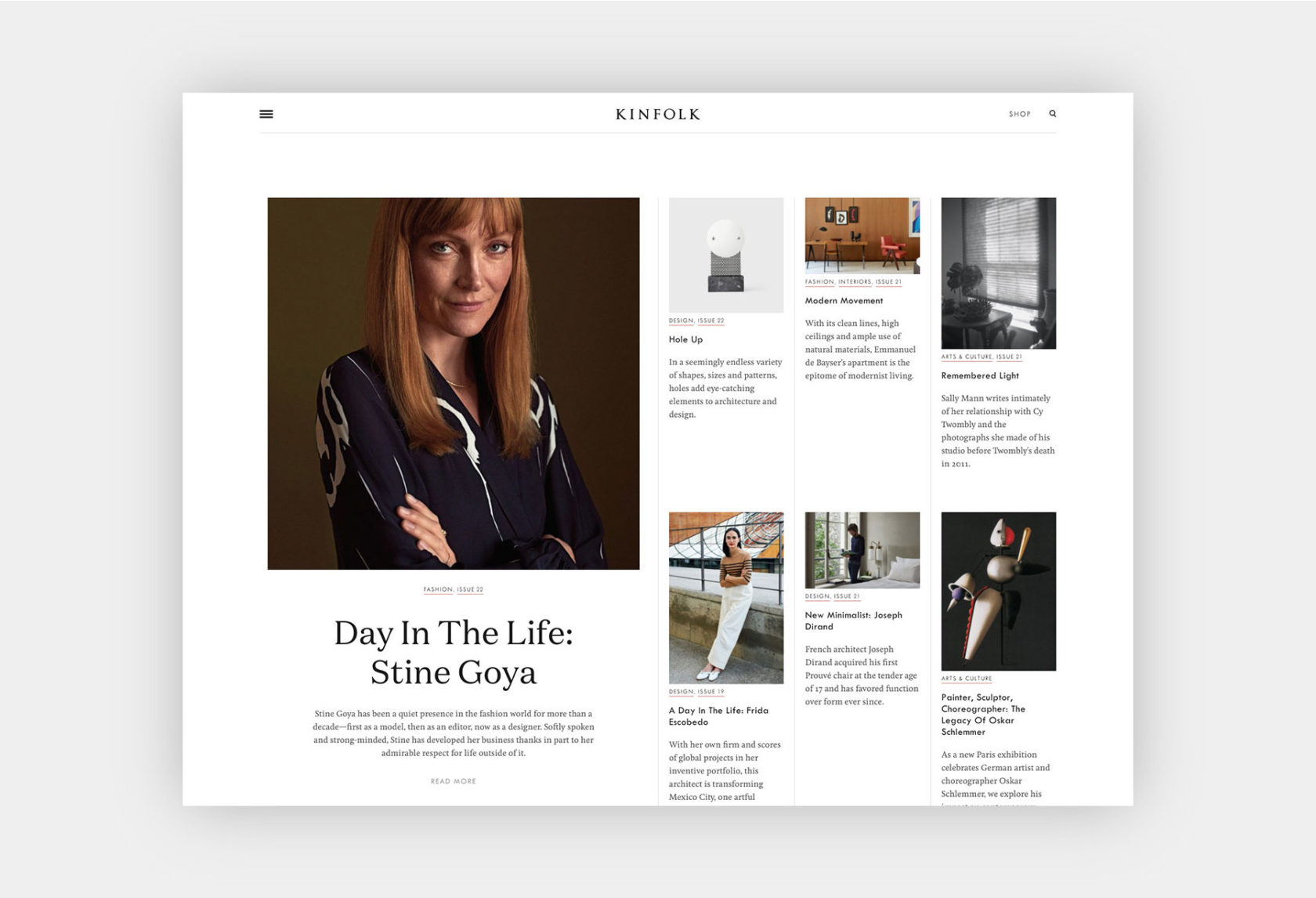
Task: Click description 'With her own firm and scores'
Action: point(725,771)
